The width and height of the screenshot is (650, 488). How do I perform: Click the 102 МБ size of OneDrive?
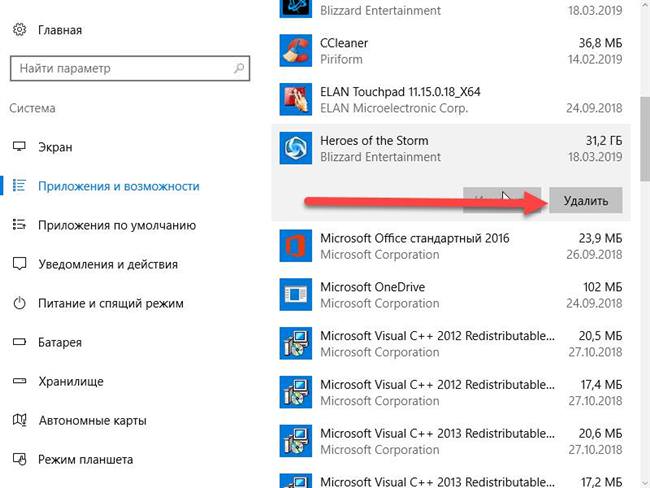[603, 287]
